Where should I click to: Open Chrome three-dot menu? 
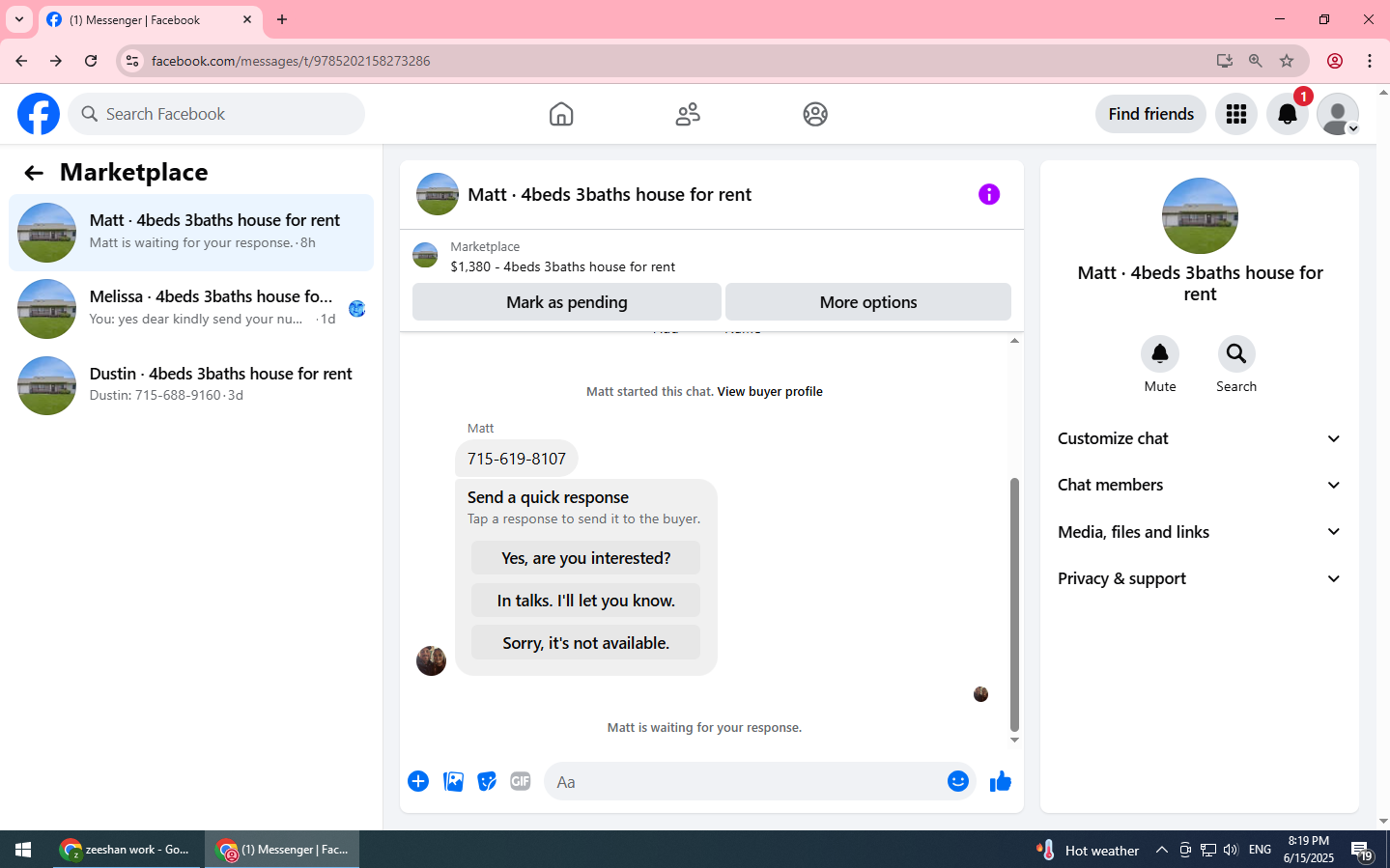pyautogui.click(x=1370, y=61)
